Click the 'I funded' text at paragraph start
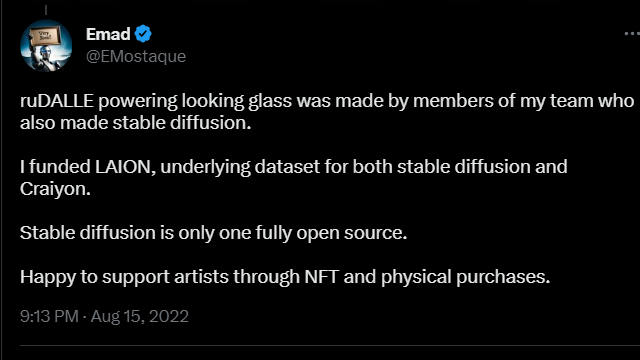 coord(55,167)
